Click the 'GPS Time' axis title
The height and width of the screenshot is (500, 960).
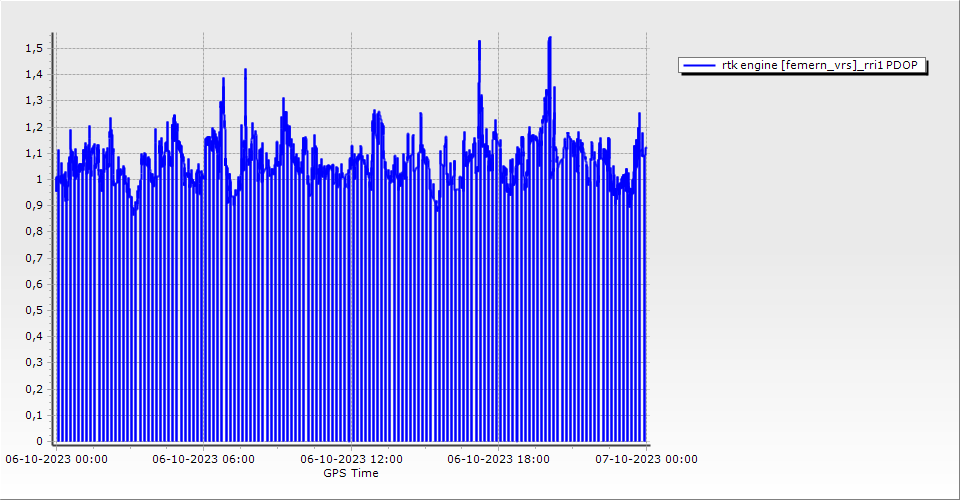coord(351,473)
